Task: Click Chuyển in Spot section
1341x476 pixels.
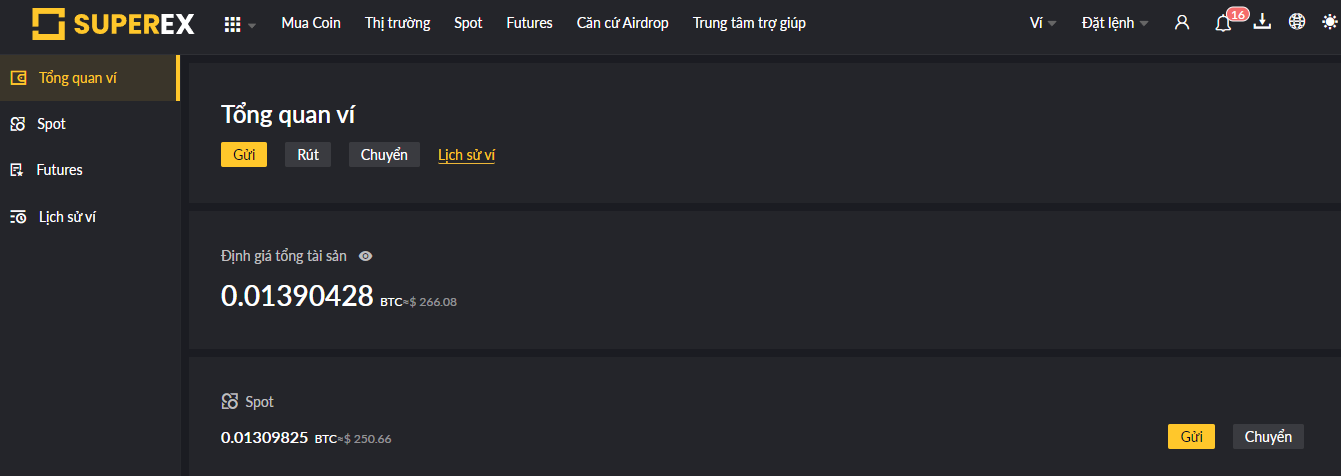Action: coord(1268,437)
